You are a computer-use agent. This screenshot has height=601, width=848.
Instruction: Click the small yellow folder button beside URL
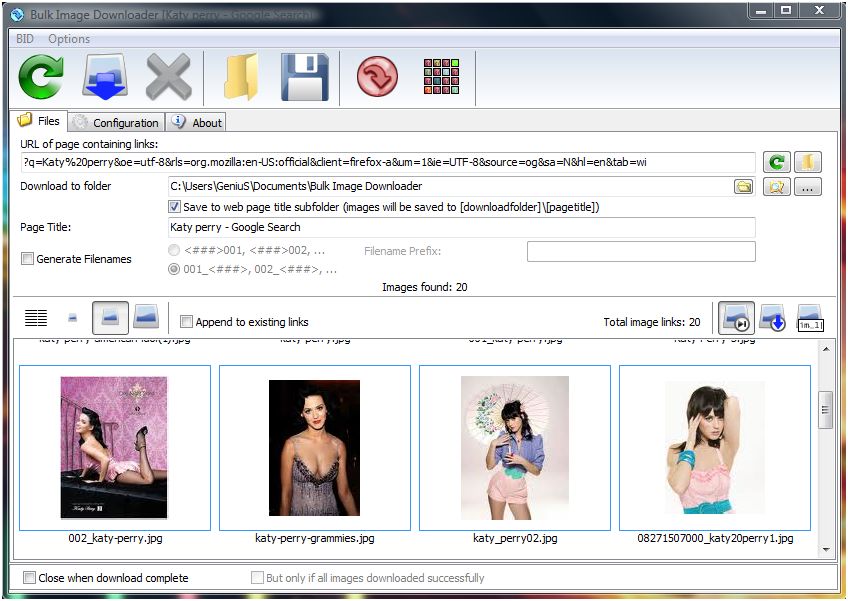tap(807, 162)
